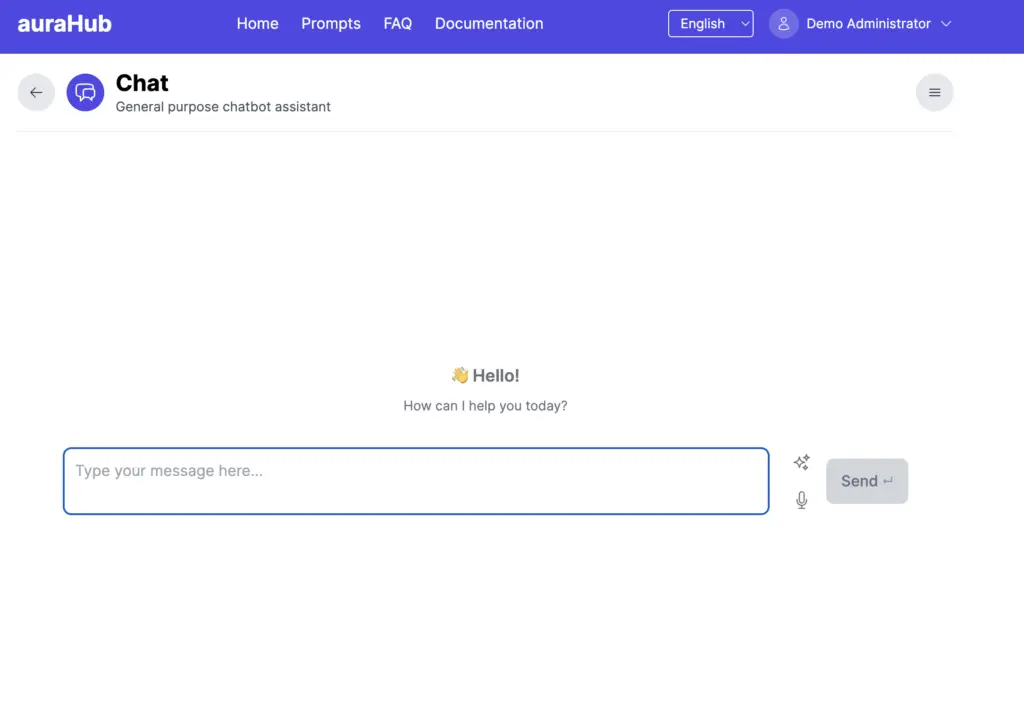The image size is (1024, 718).
Task: Activate the microphone voice input icon
Action: coord(801,500)
